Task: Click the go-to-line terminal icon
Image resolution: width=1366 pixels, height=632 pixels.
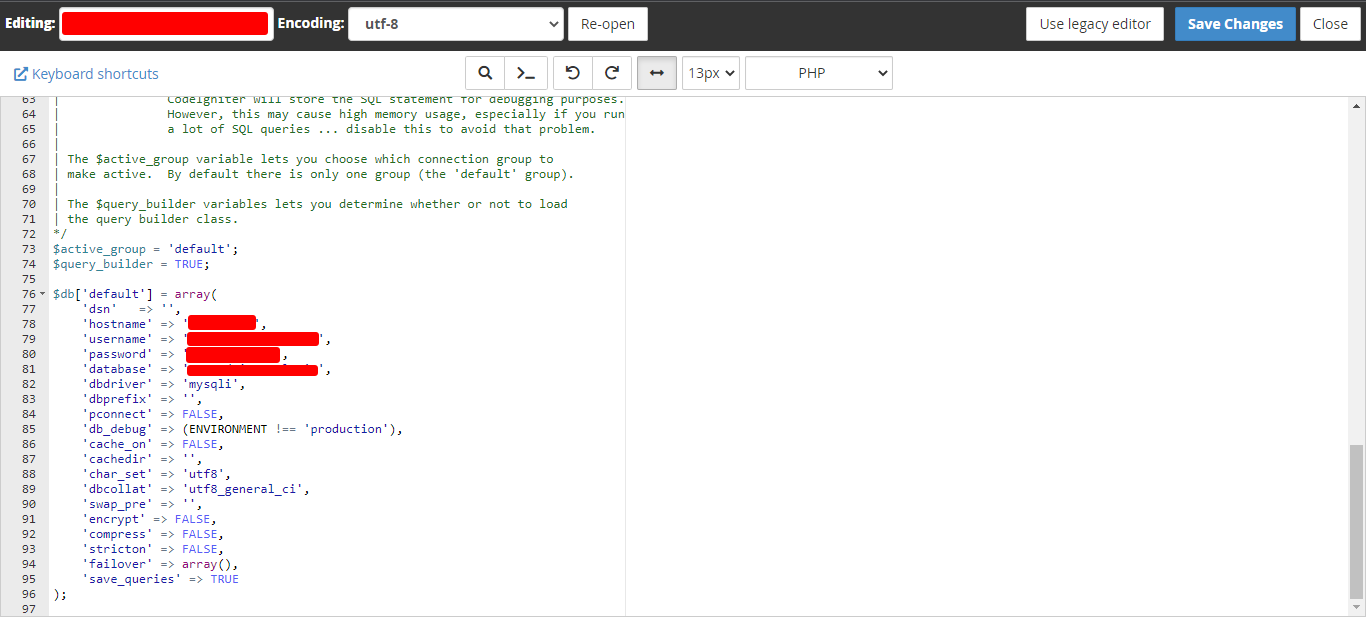Action: 525,73
